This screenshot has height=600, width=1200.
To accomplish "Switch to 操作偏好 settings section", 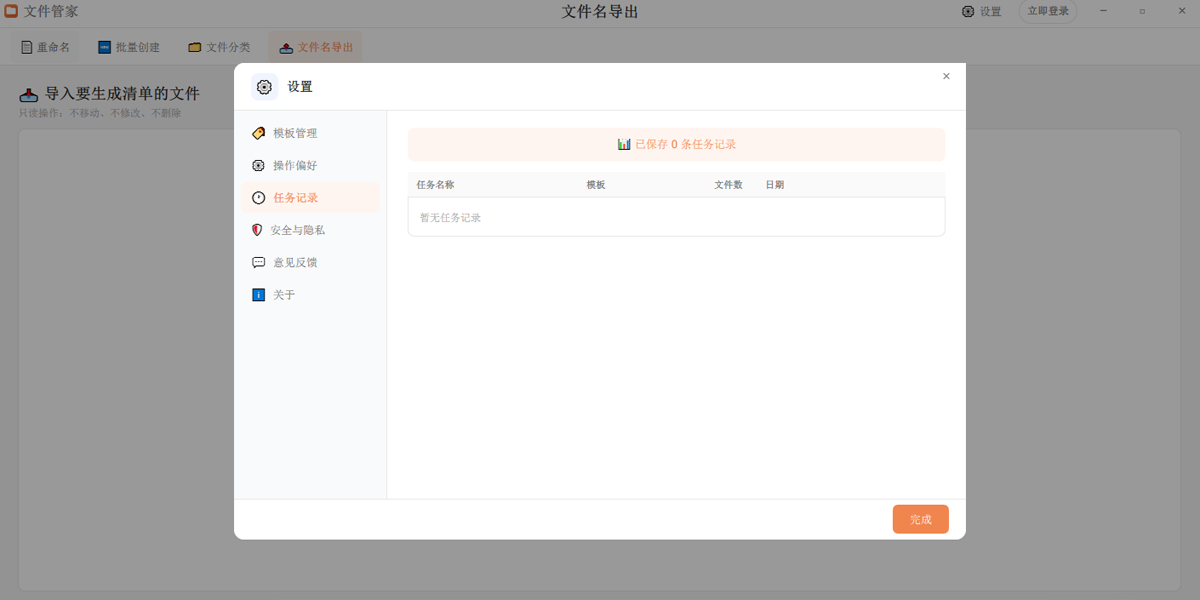I will pyautogui.click(x=311, y=165).
